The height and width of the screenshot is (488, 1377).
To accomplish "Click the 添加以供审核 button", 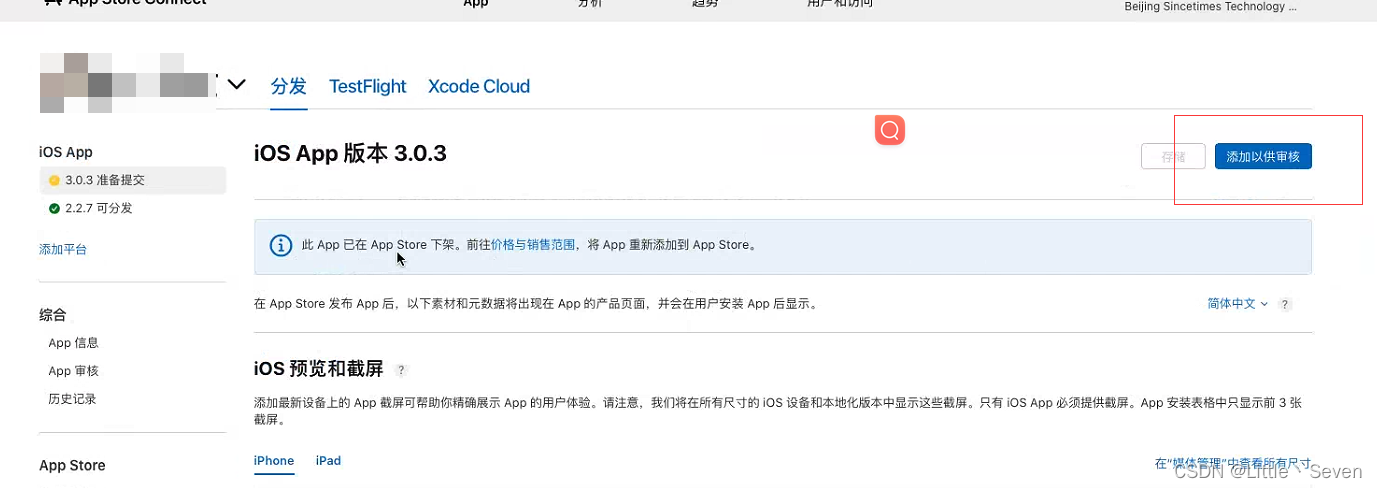I will (x=1263, y=157).
